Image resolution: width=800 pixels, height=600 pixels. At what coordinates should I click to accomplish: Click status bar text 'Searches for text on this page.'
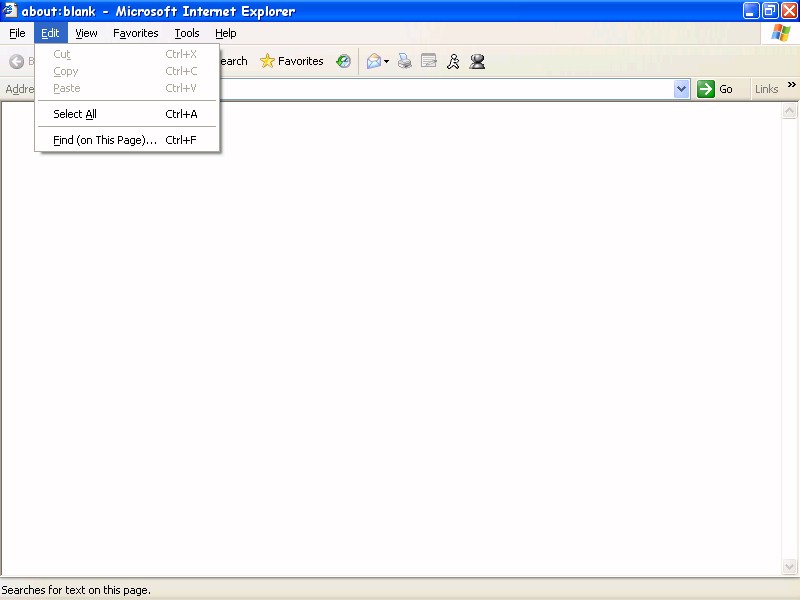coord(76,590)
